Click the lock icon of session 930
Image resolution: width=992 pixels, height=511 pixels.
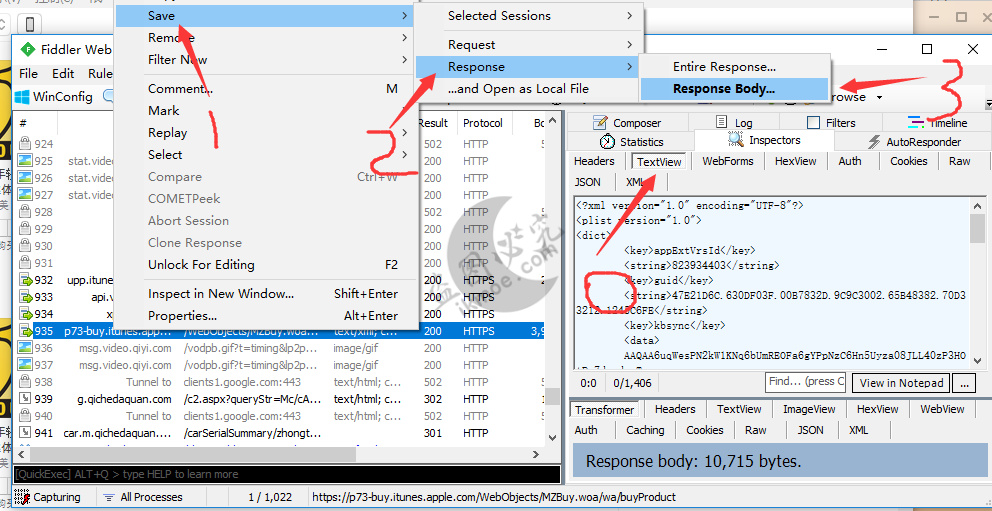[x=25, y=245]
